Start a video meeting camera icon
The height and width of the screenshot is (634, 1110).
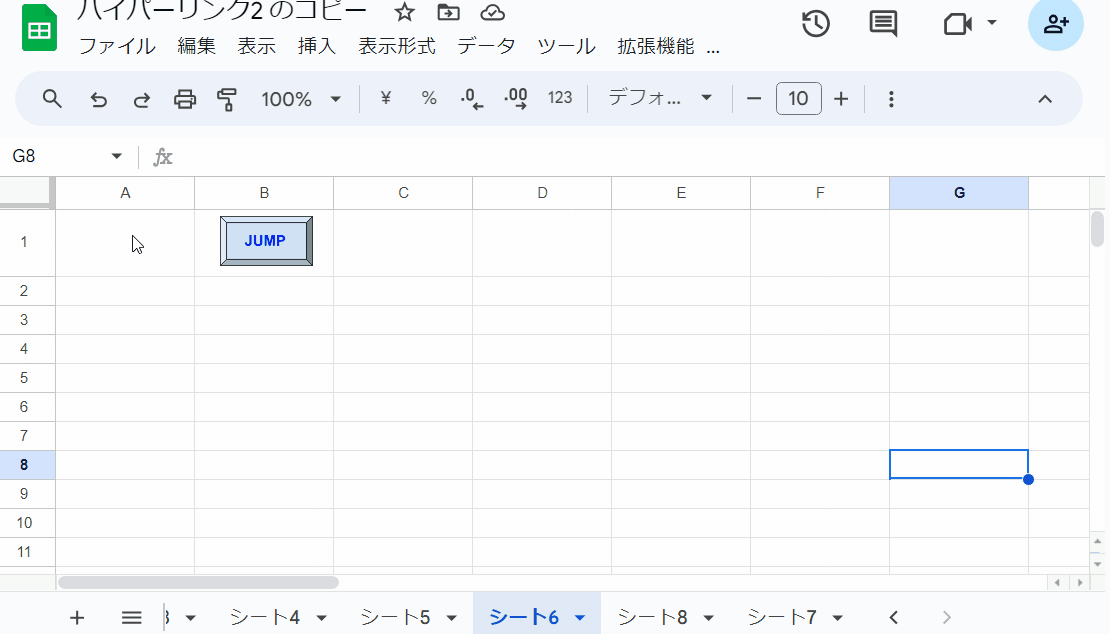[x=958, y=24]
